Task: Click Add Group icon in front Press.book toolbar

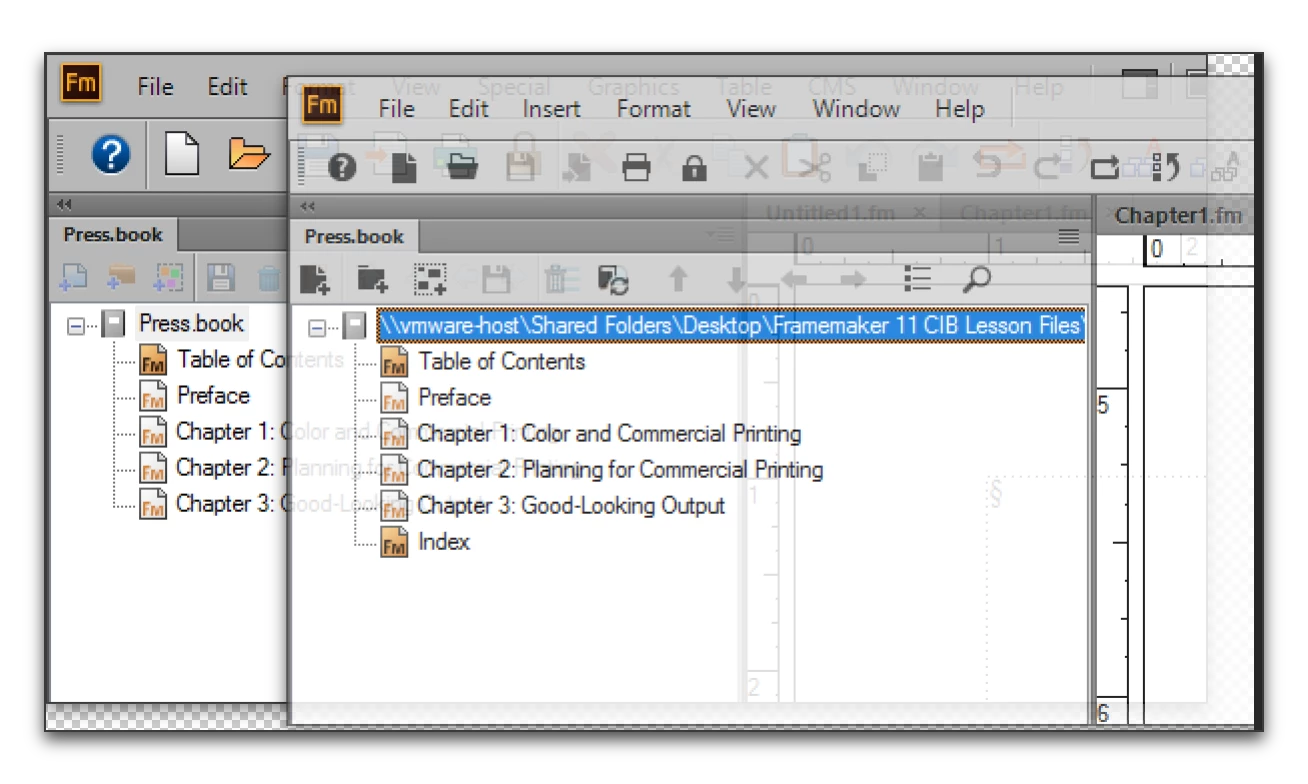Action: tap(430, 279)
